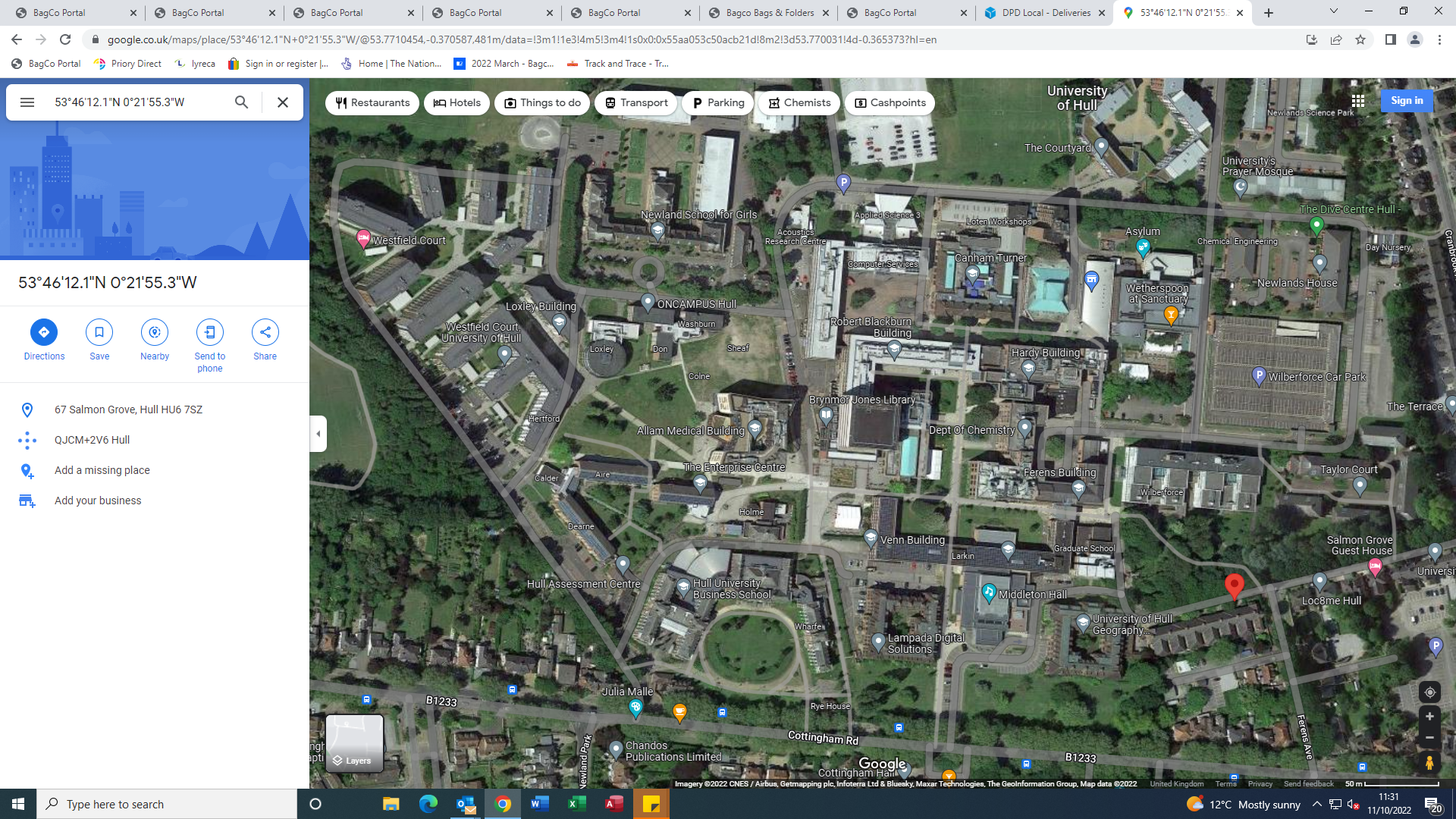The height and width of the screenshot is (819, 1456).
Task: Zoom in on the map
Action: [x=1429, y=717]
